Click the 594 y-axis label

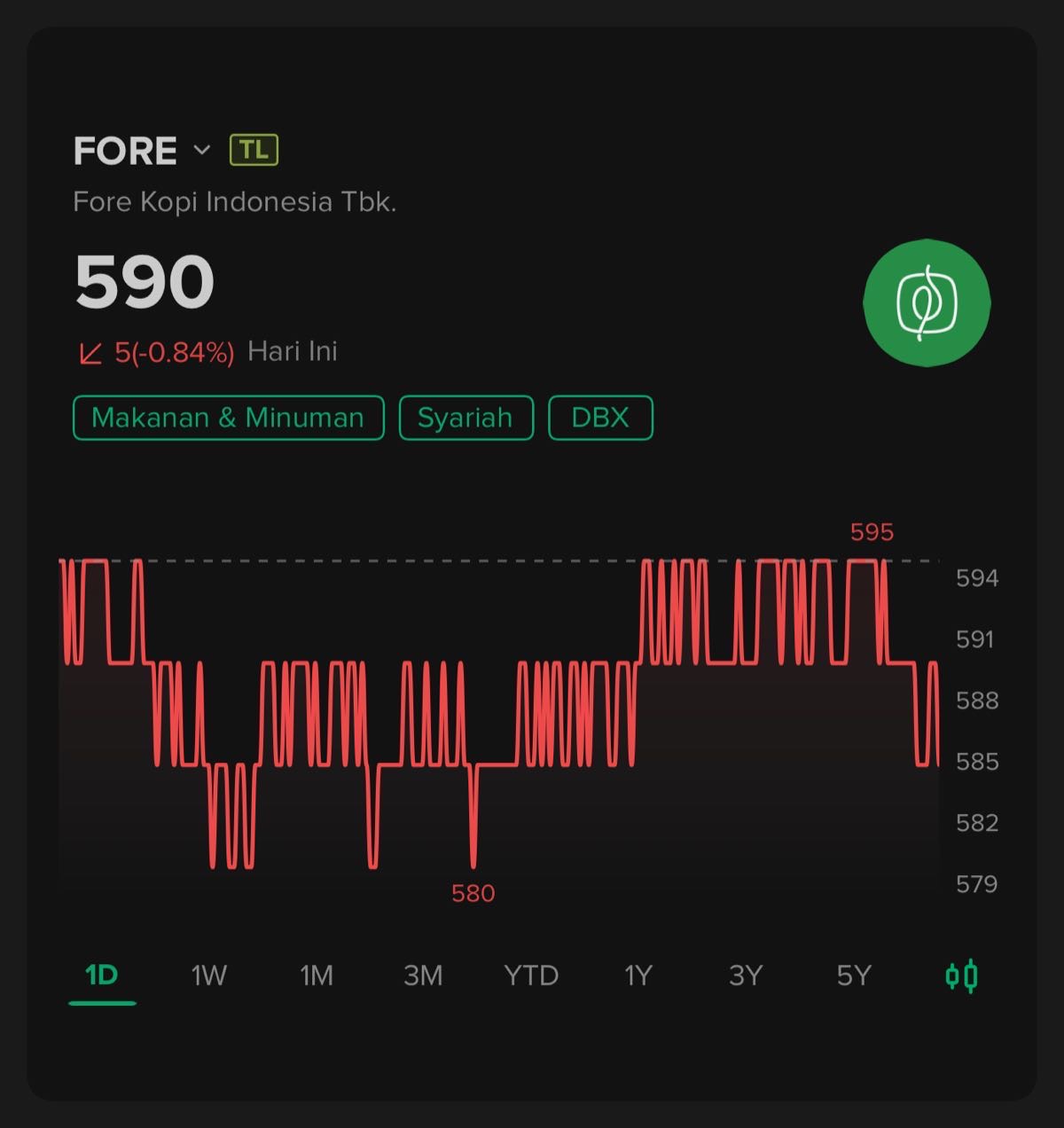[977, 578]
